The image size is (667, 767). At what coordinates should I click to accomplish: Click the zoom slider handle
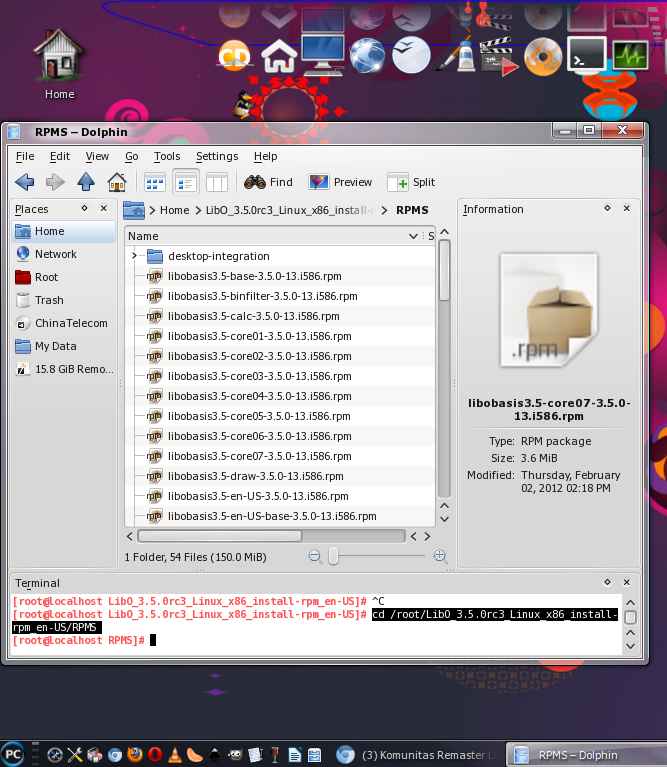[x=333, y=556]
